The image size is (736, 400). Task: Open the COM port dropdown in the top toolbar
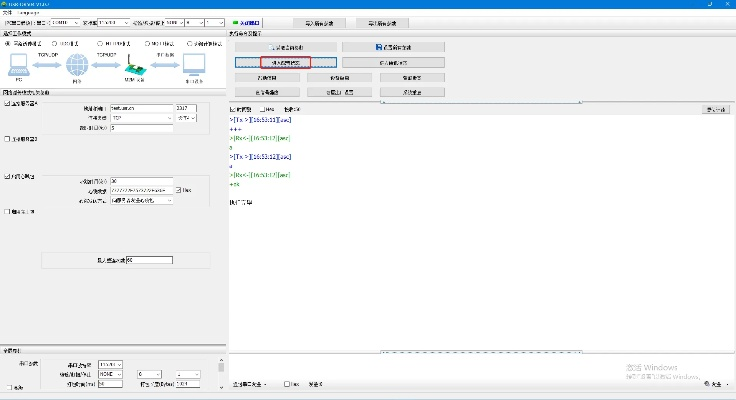[65, 23]
